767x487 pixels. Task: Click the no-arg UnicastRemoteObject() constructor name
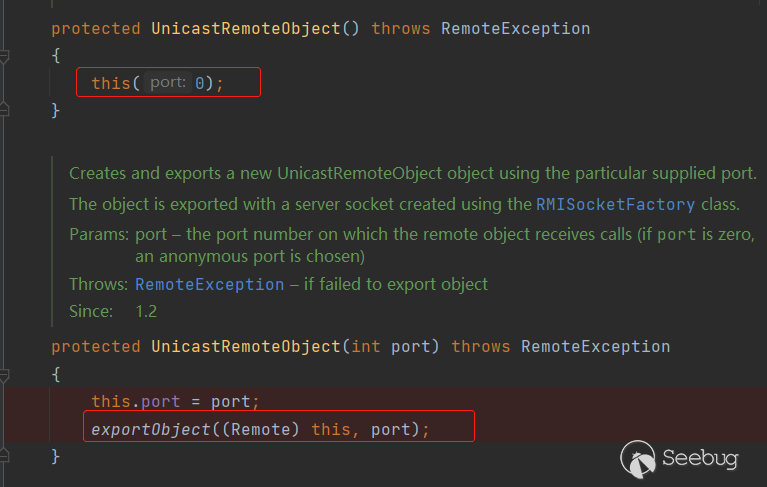tap(245, 28)
